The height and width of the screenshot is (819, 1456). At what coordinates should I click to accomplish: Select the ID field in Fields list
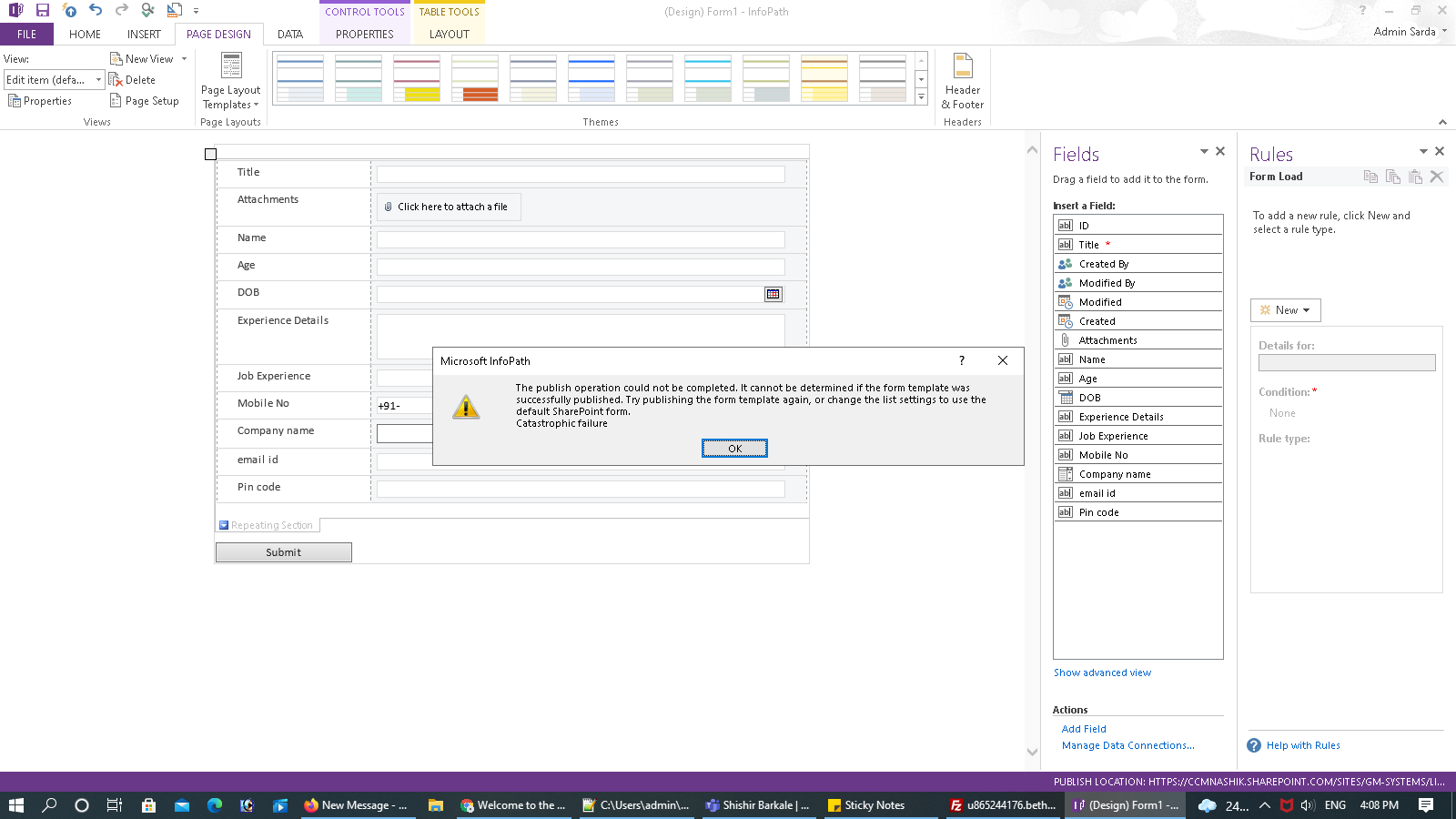click(x=1137, y=225)
